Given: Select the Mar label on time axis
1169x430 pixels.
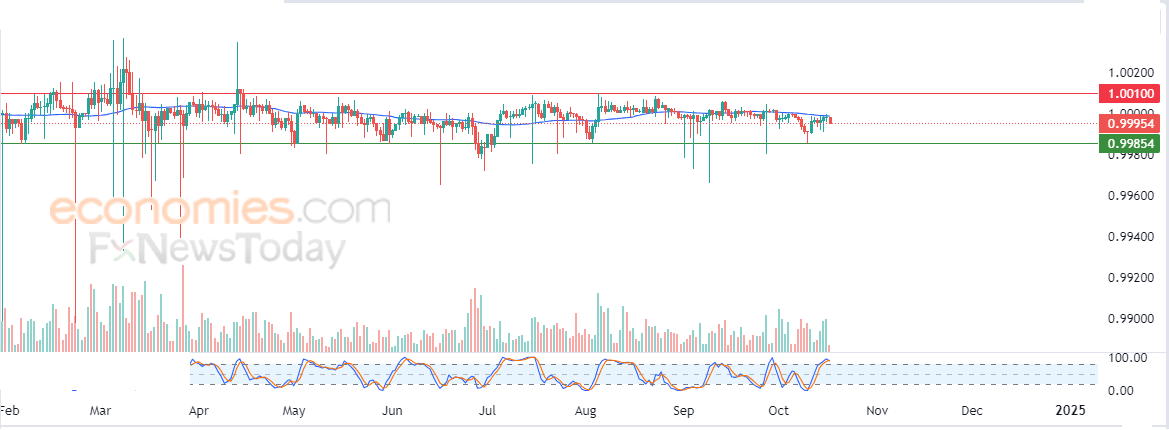Looking at the screenshot, I should (100, 411).
